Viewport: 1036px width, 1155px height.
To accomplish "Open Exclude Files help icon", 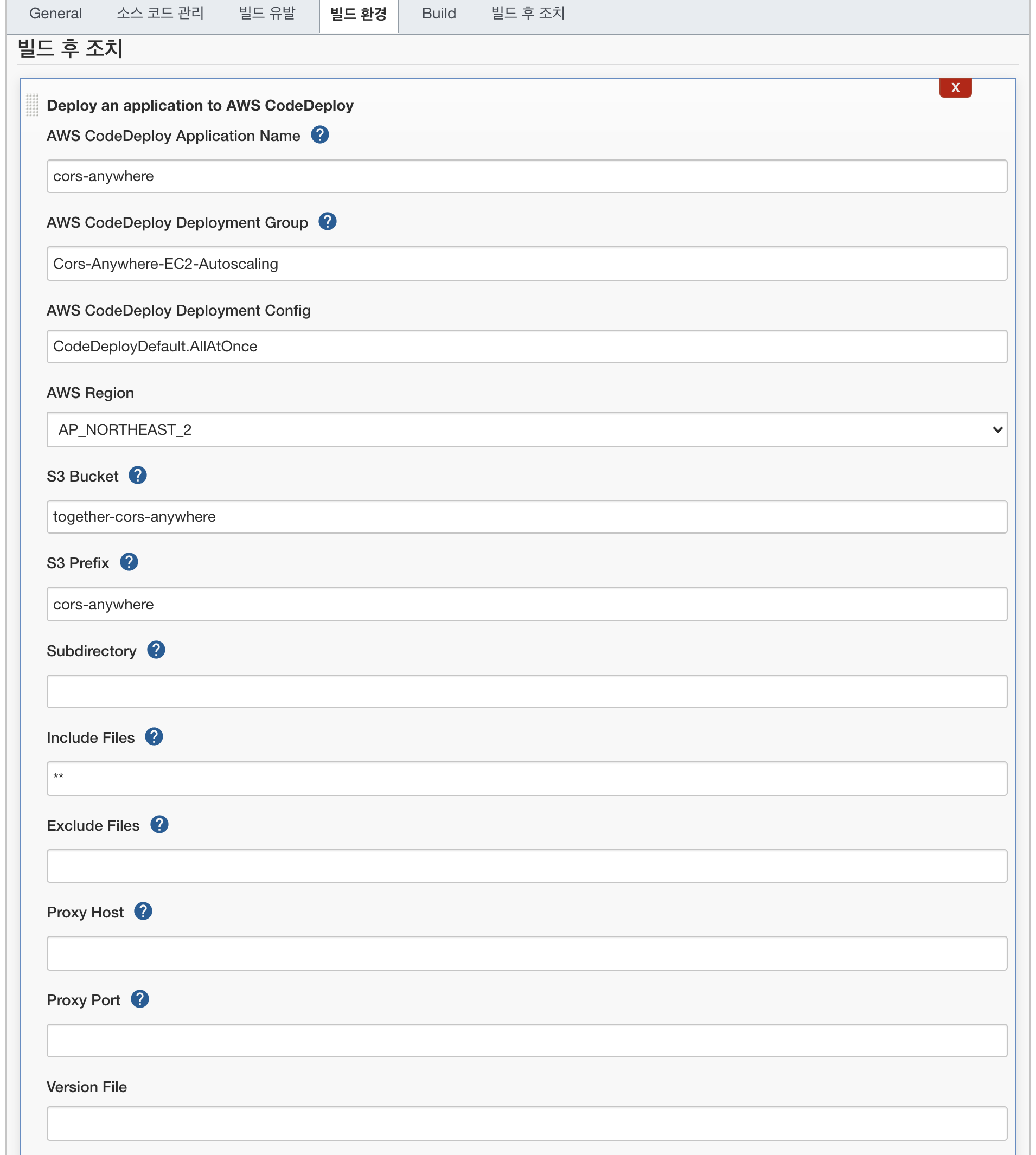I will (159, 824).
